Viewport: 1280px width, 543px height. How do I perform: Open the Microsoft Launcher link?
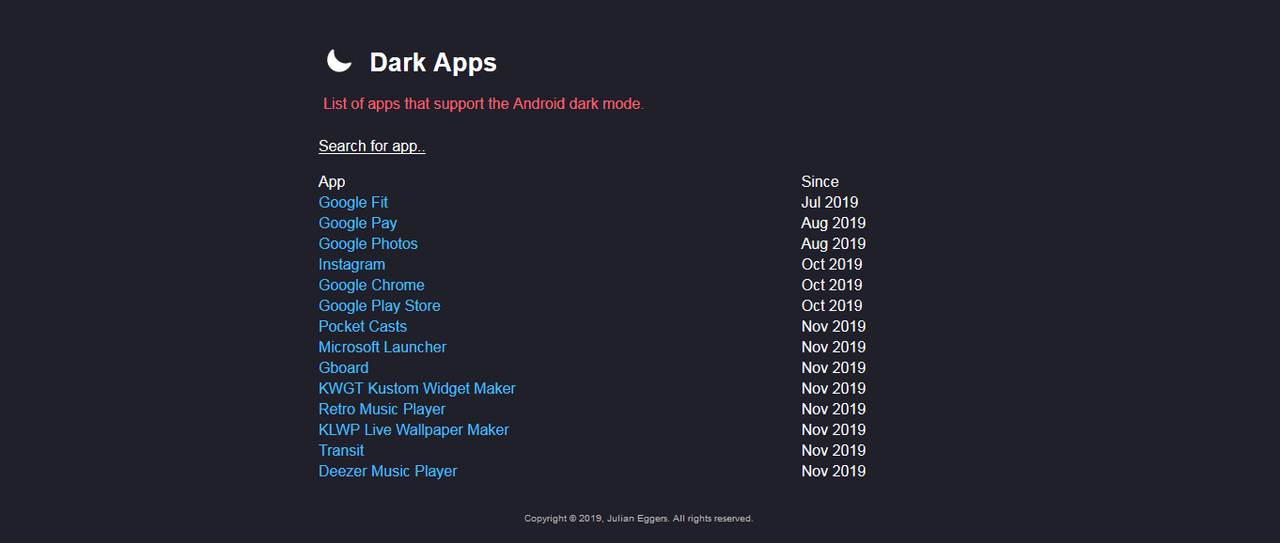pos(383,347)
